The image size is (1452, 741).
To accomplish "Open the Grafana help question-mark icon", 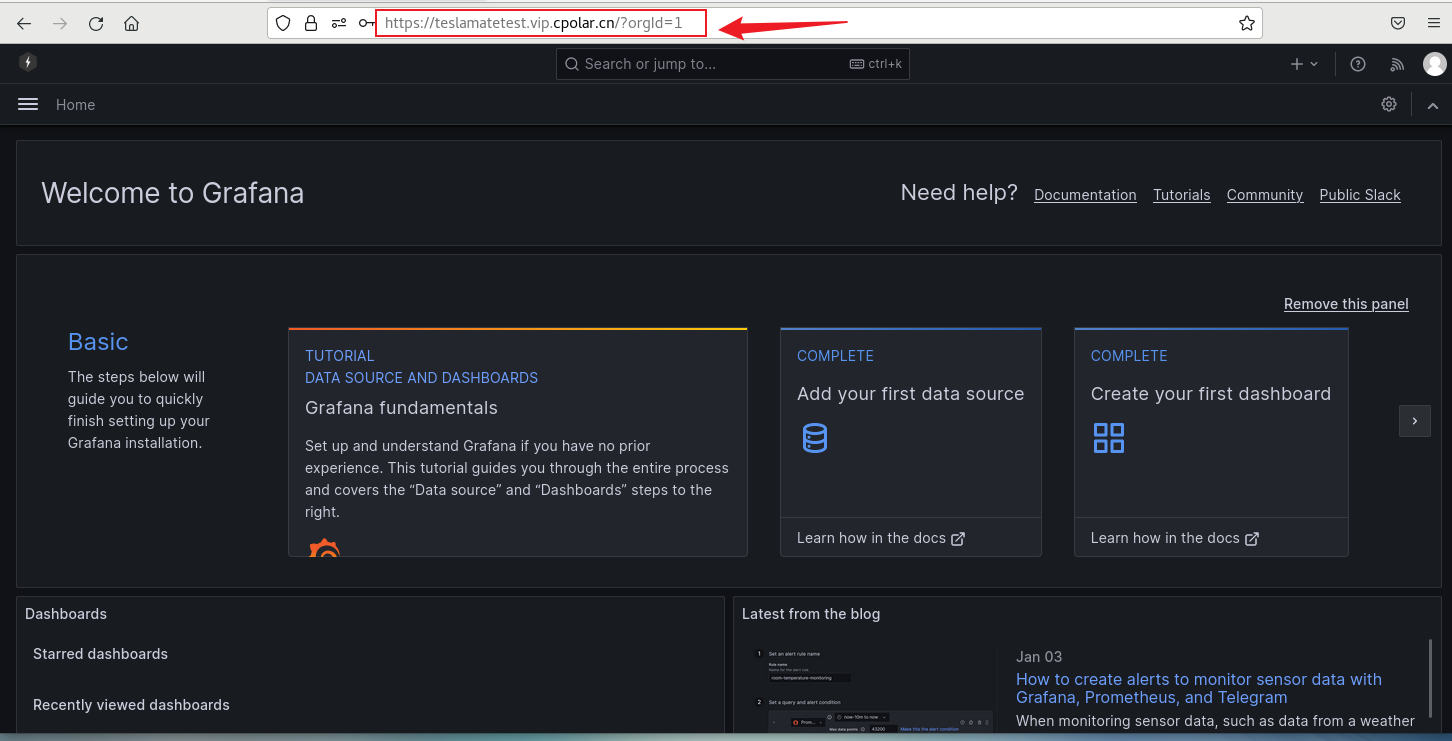I will (1358, 64).
